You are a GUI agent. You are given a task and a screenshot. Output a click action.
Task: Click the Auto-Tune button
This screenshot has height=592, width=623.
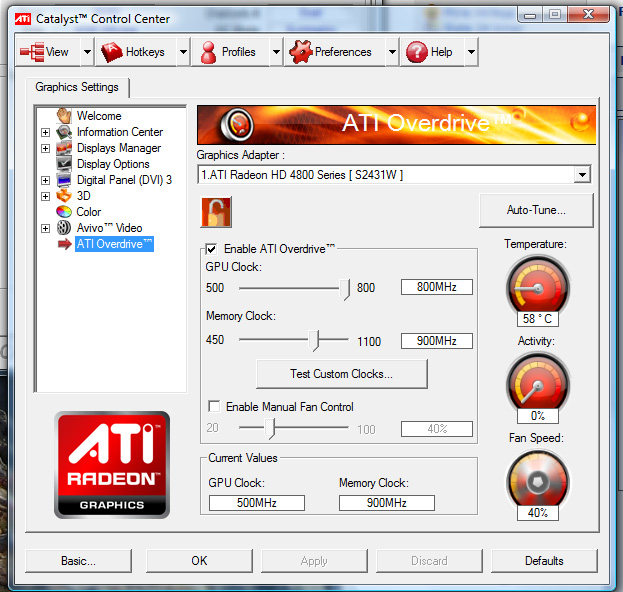(536, 210)
